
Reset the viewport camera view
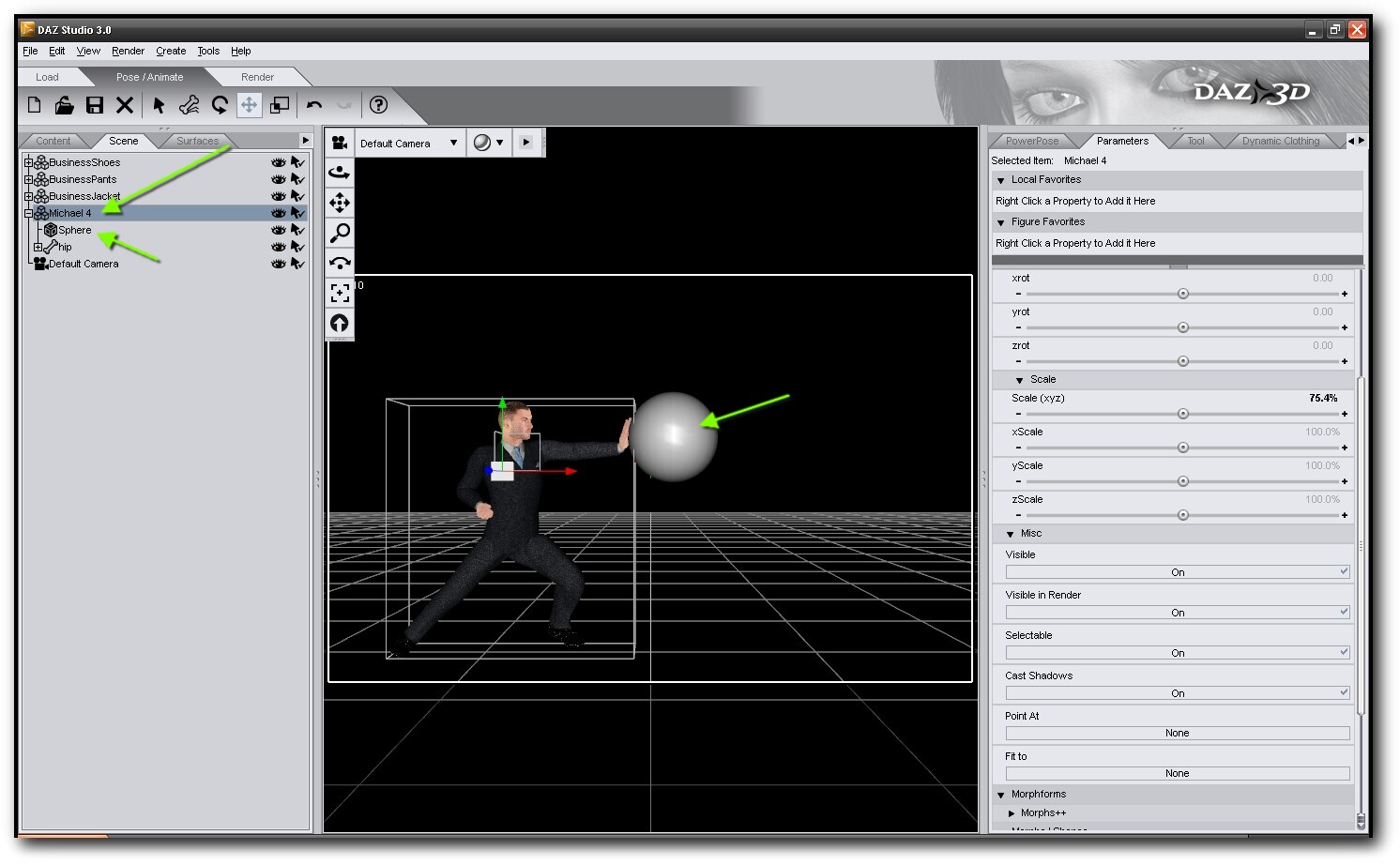click(x=340, y=323)
